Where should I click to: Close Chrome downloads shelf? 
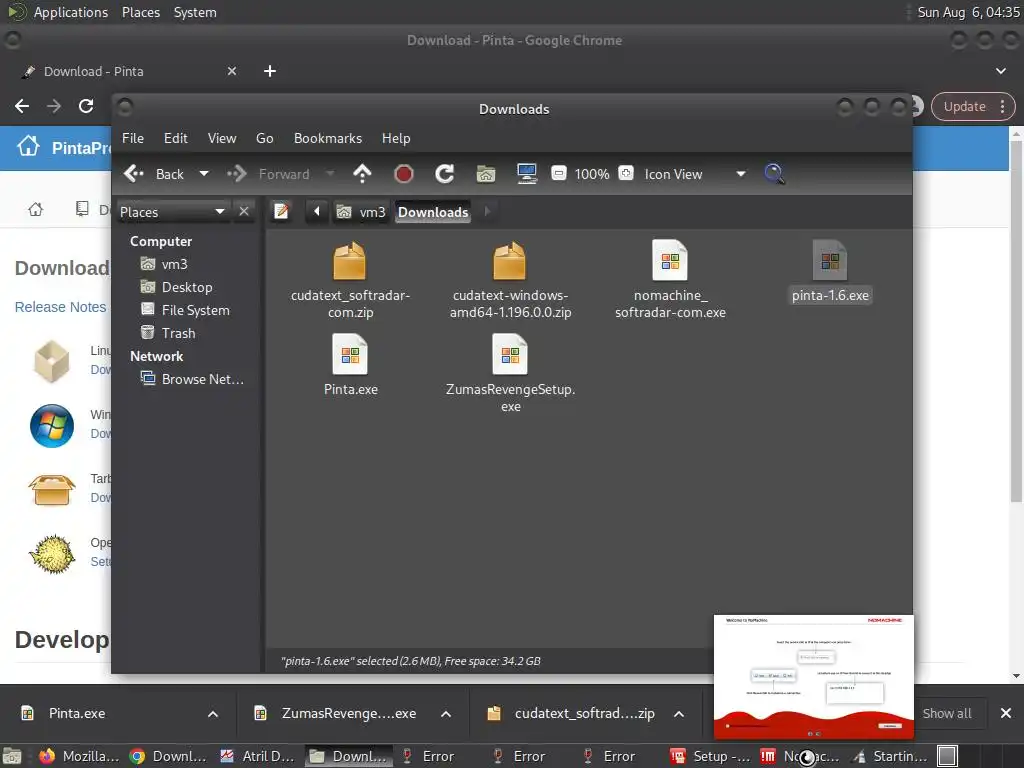(x=1006, y=714)
